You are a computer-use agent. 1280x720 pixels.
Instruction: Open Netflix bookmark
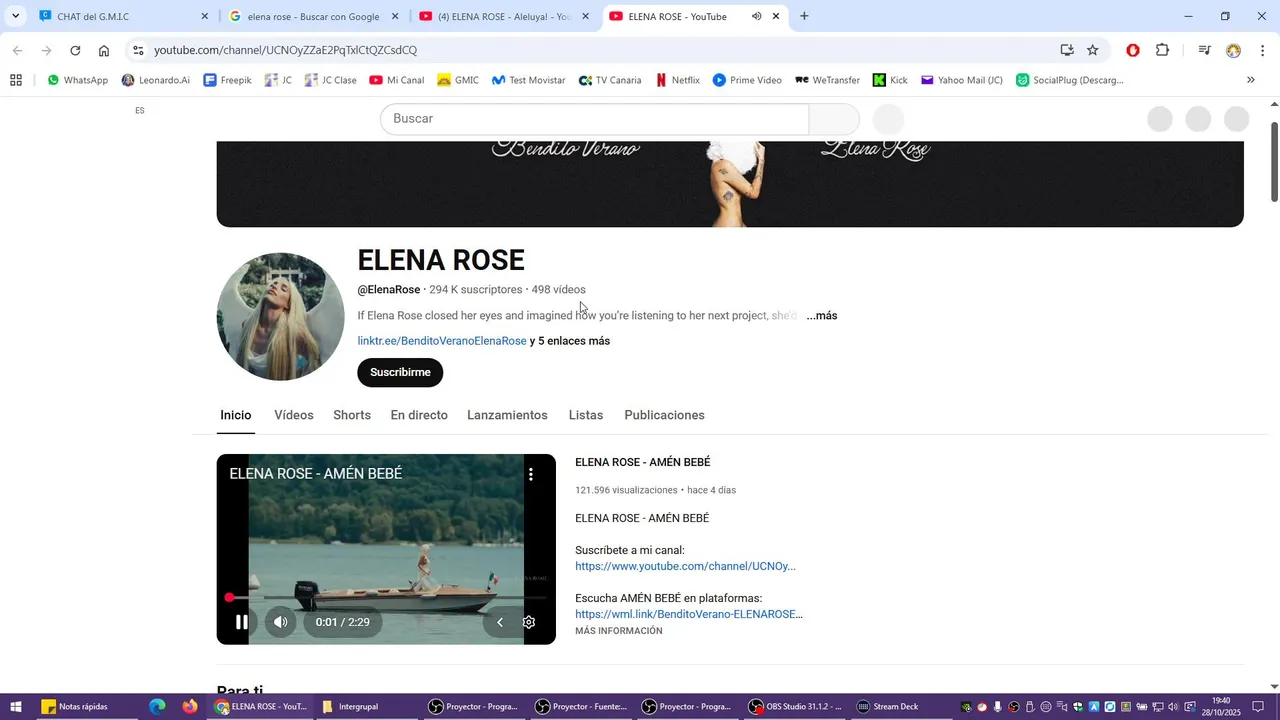click(x=677, y=80)
